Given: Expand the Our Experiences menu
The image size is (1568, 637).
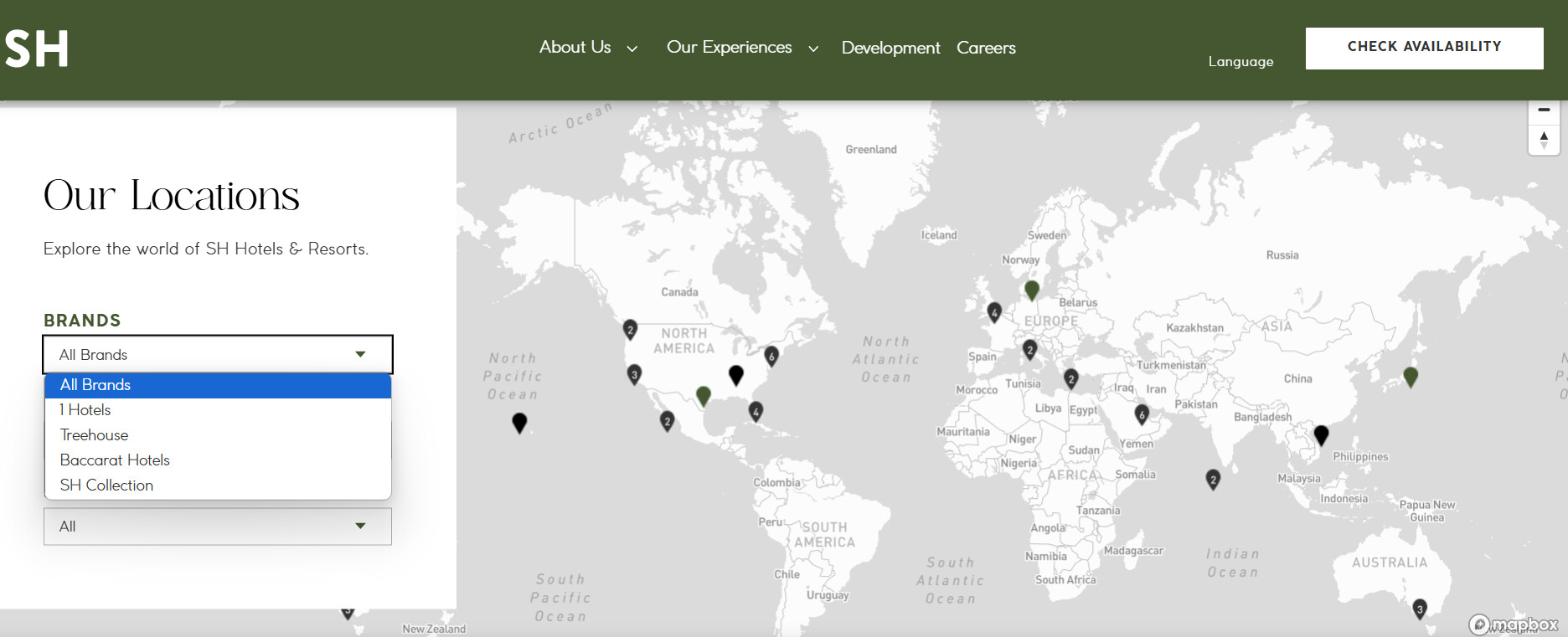Looking at the screenshot, I should pyautogui.click(x=742, y=48).
